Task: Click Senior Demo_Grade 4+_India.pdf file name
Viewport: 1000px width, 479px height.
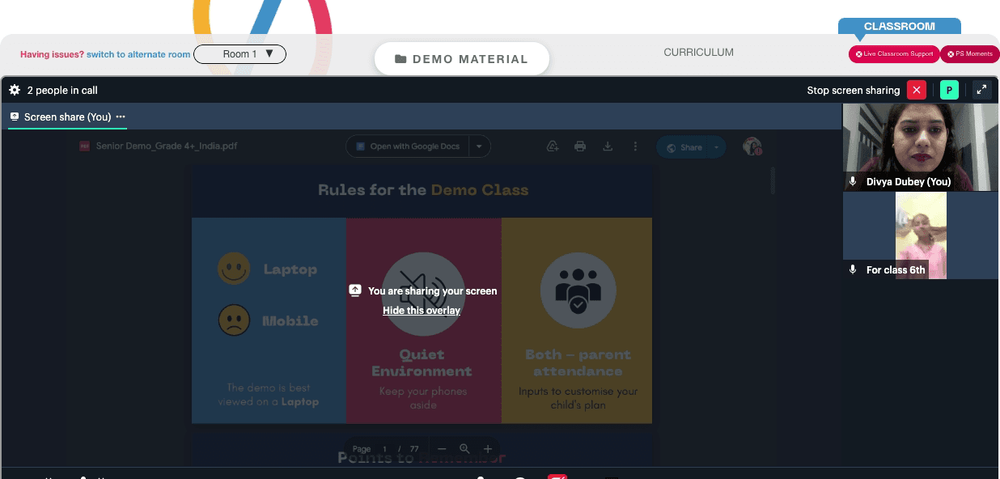Action: (166, 146)
